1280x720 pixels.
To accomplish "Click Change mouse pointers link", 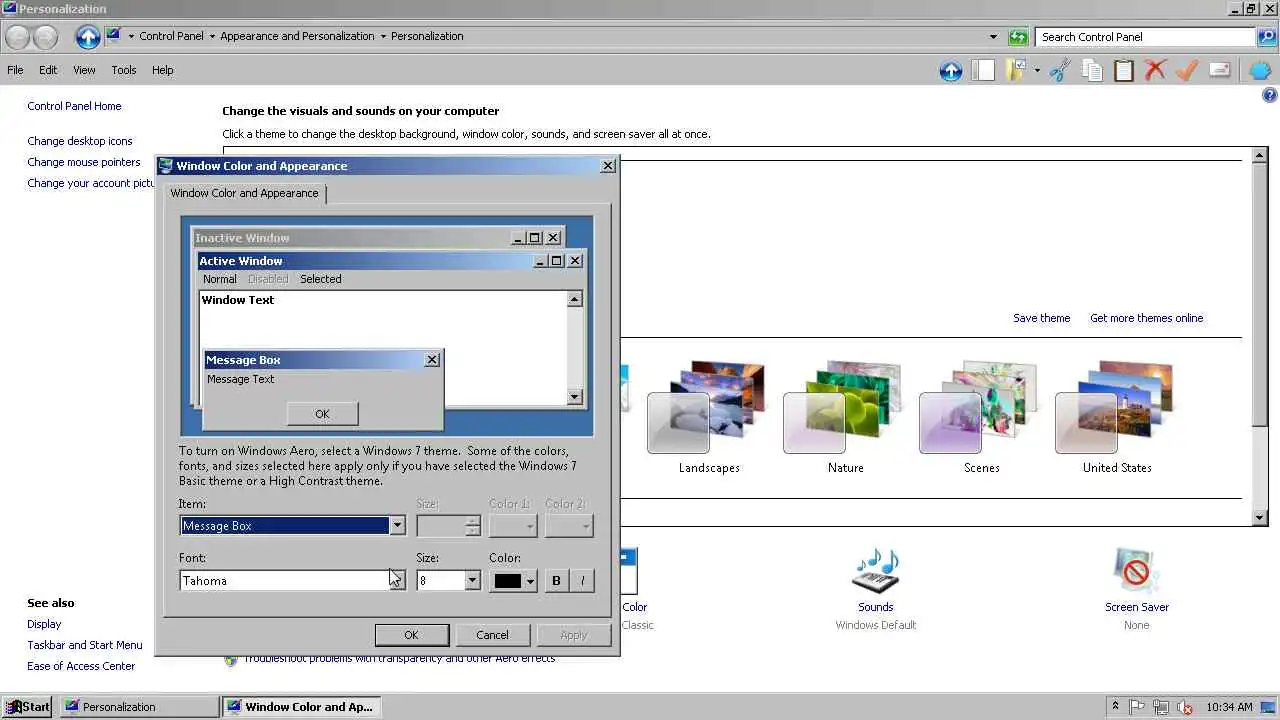I will [x=84, y=162].
